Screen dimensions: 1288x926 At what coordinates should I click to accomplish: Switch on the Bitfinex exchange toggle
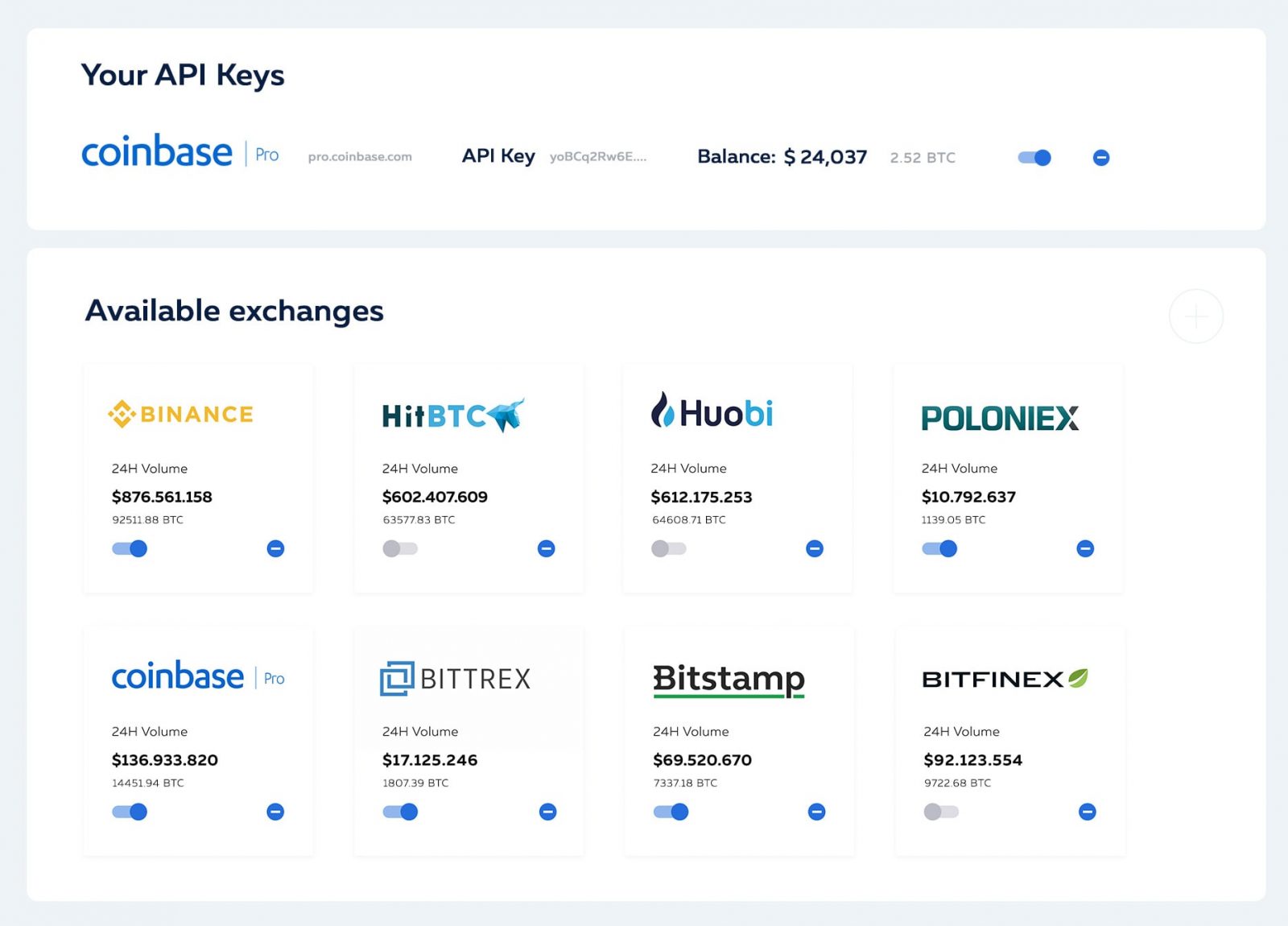point(941,812)
